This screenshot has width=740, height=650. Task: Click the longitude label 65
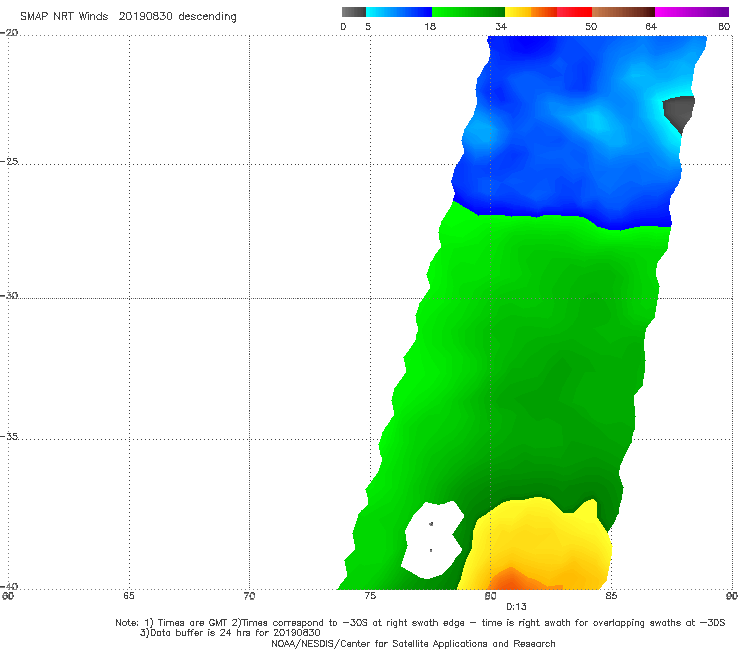[129, 596]
